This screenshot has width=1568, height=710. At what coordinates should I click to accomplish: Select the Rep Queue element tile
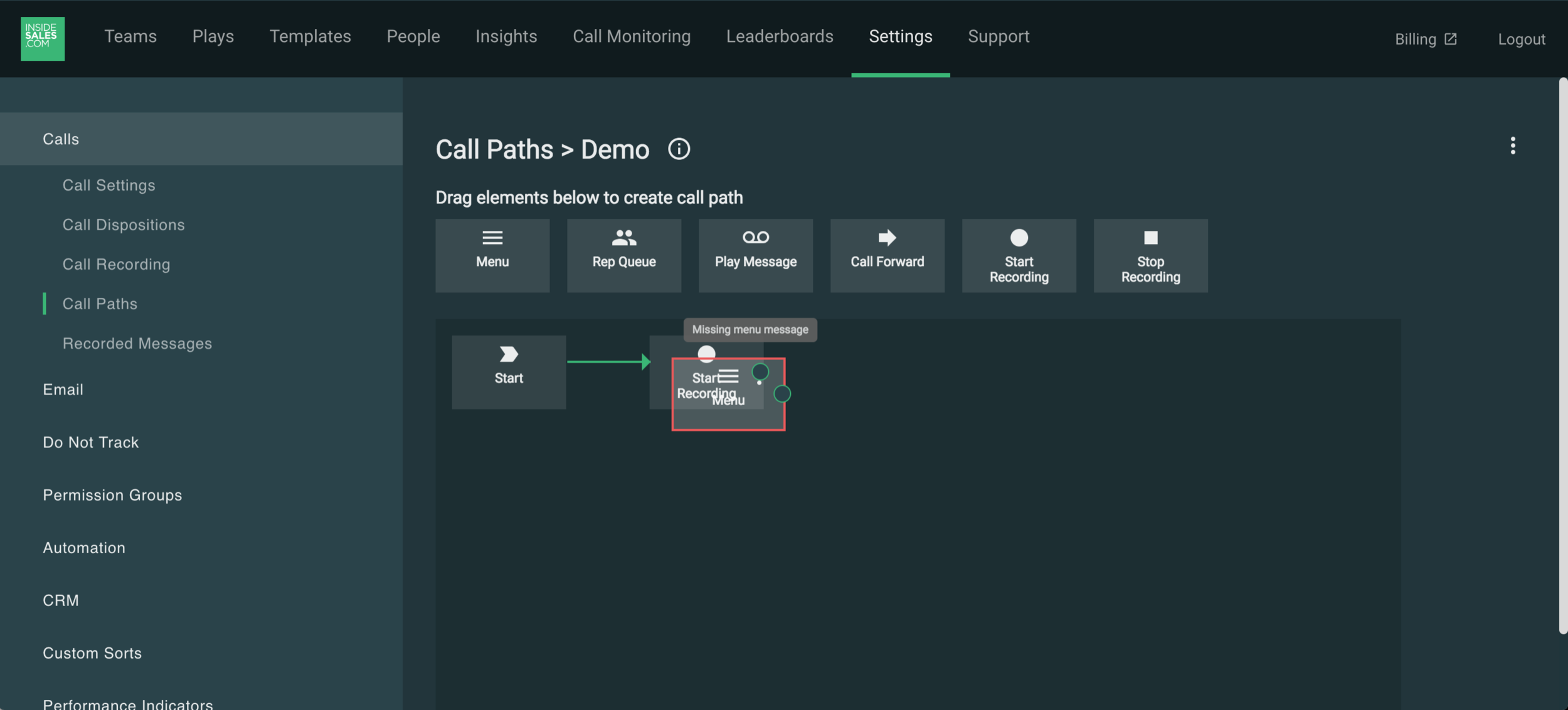coord(624,255)
